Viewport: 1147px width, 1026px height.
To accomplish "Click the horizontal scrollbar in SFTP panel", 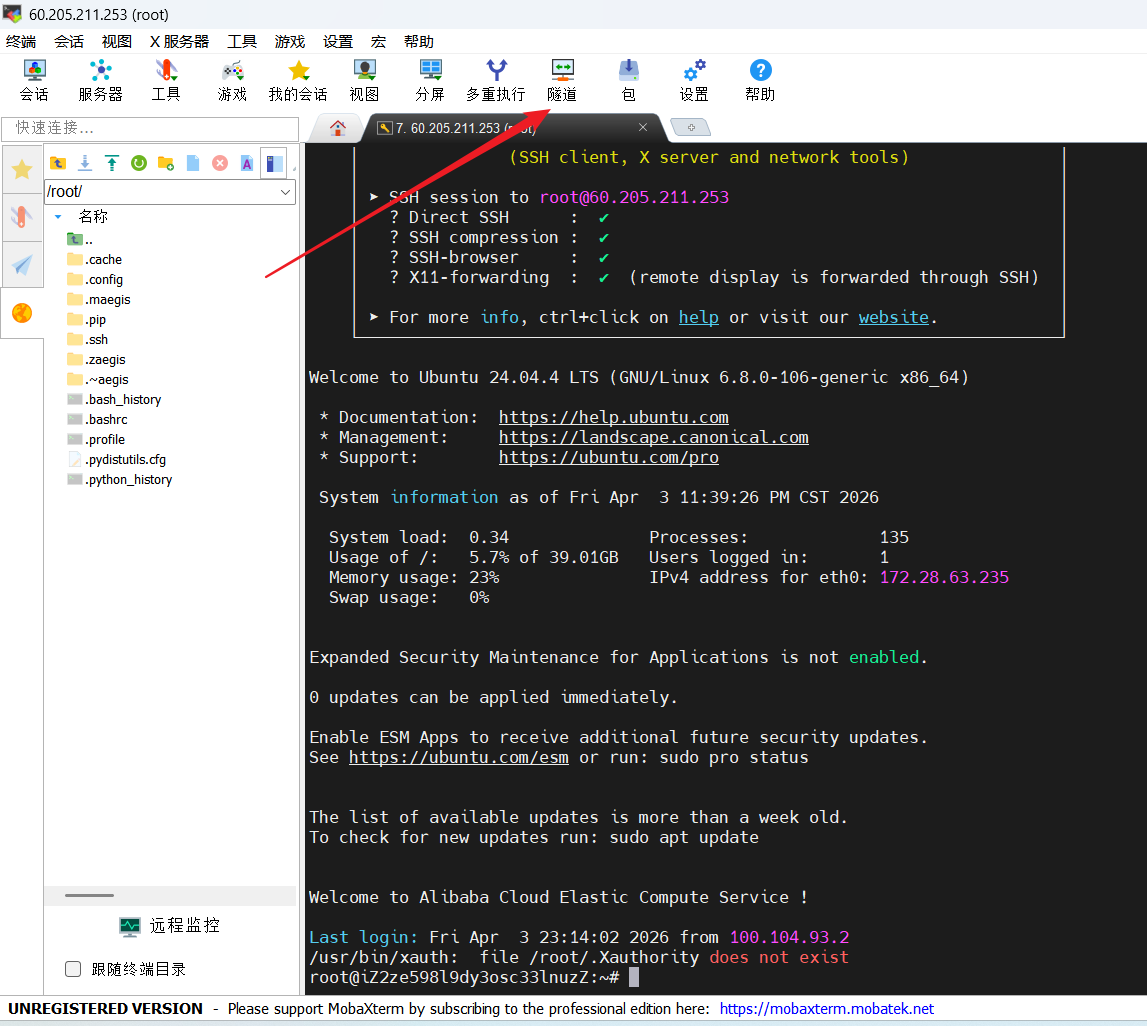I will click(x=89, y=895).
